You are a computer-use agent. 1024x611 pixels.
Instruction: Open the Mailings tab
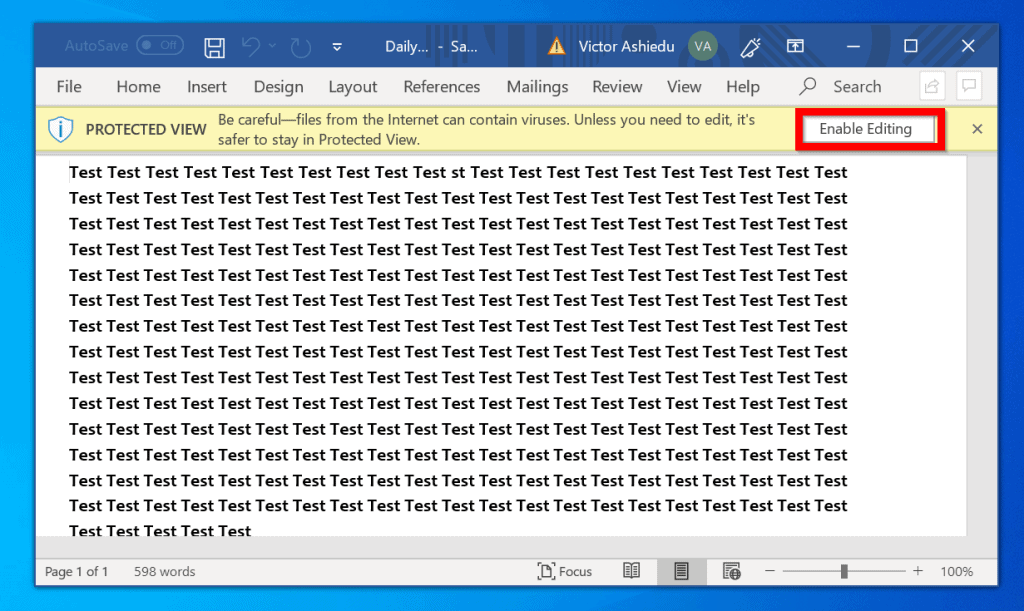pyautogui.click(x=537, y=87)
